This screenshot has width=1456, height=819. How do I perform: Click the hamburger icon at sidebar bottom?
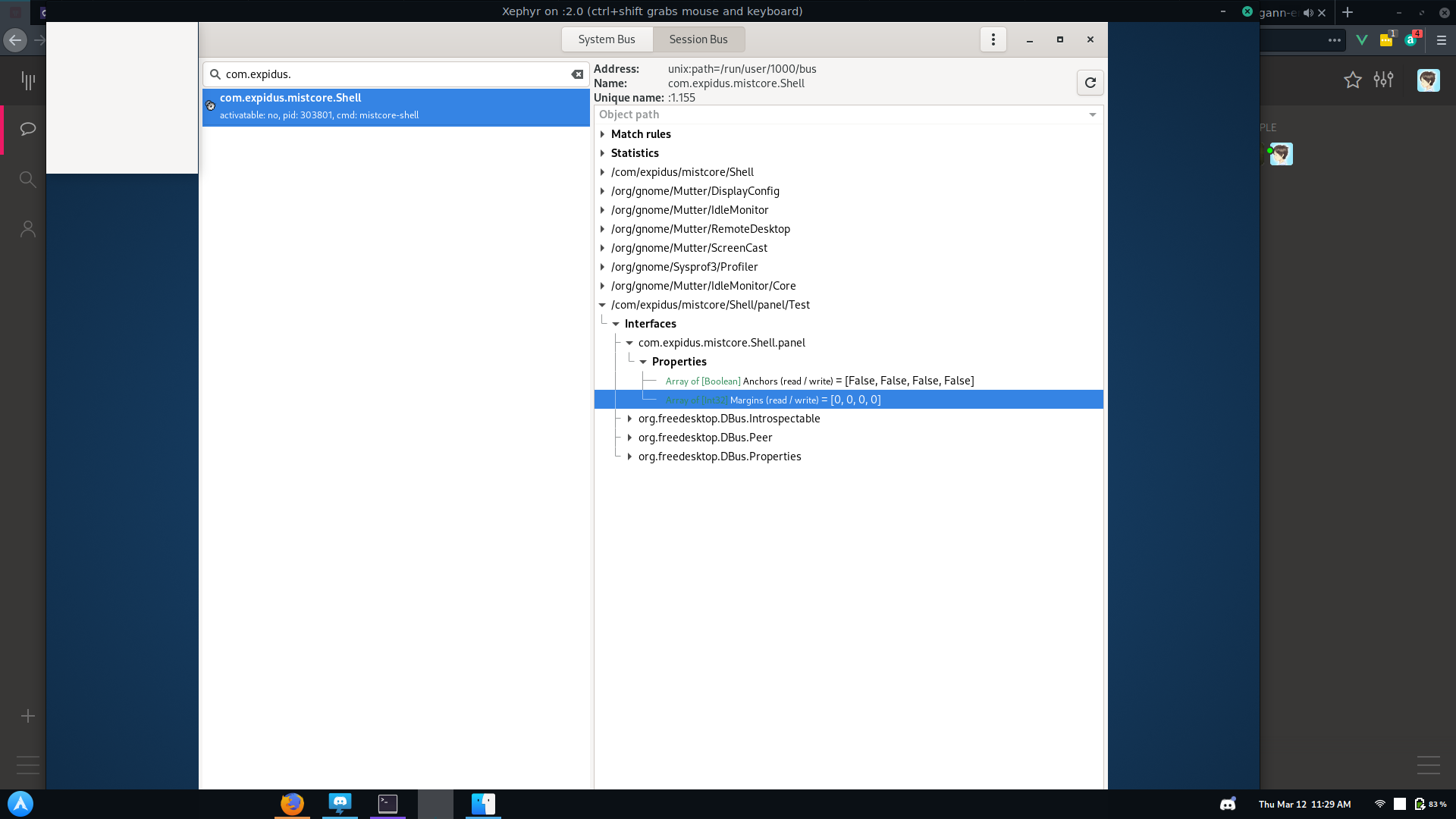[27, 765]
